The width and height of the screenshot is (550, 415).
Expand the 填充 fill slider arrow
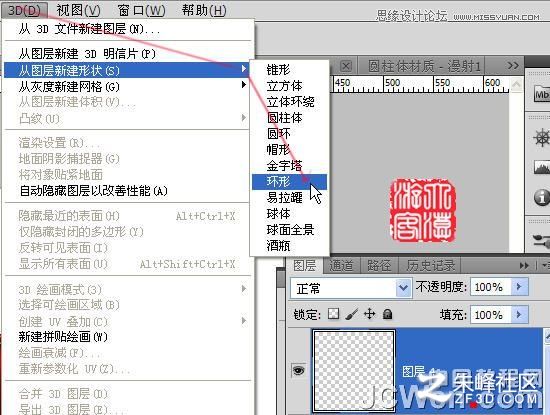(519, 314)
